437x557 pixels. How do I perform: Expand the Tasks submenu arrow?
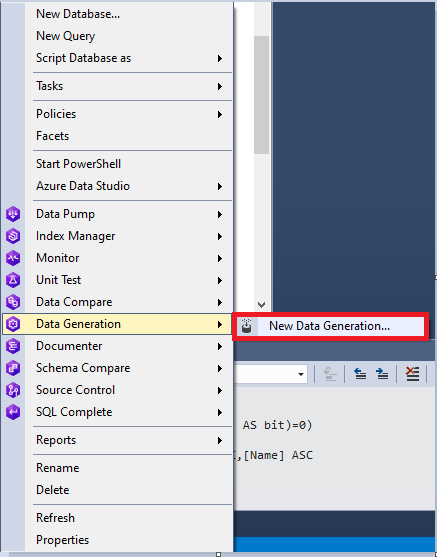pyautogui.click(x=220, y=86)
